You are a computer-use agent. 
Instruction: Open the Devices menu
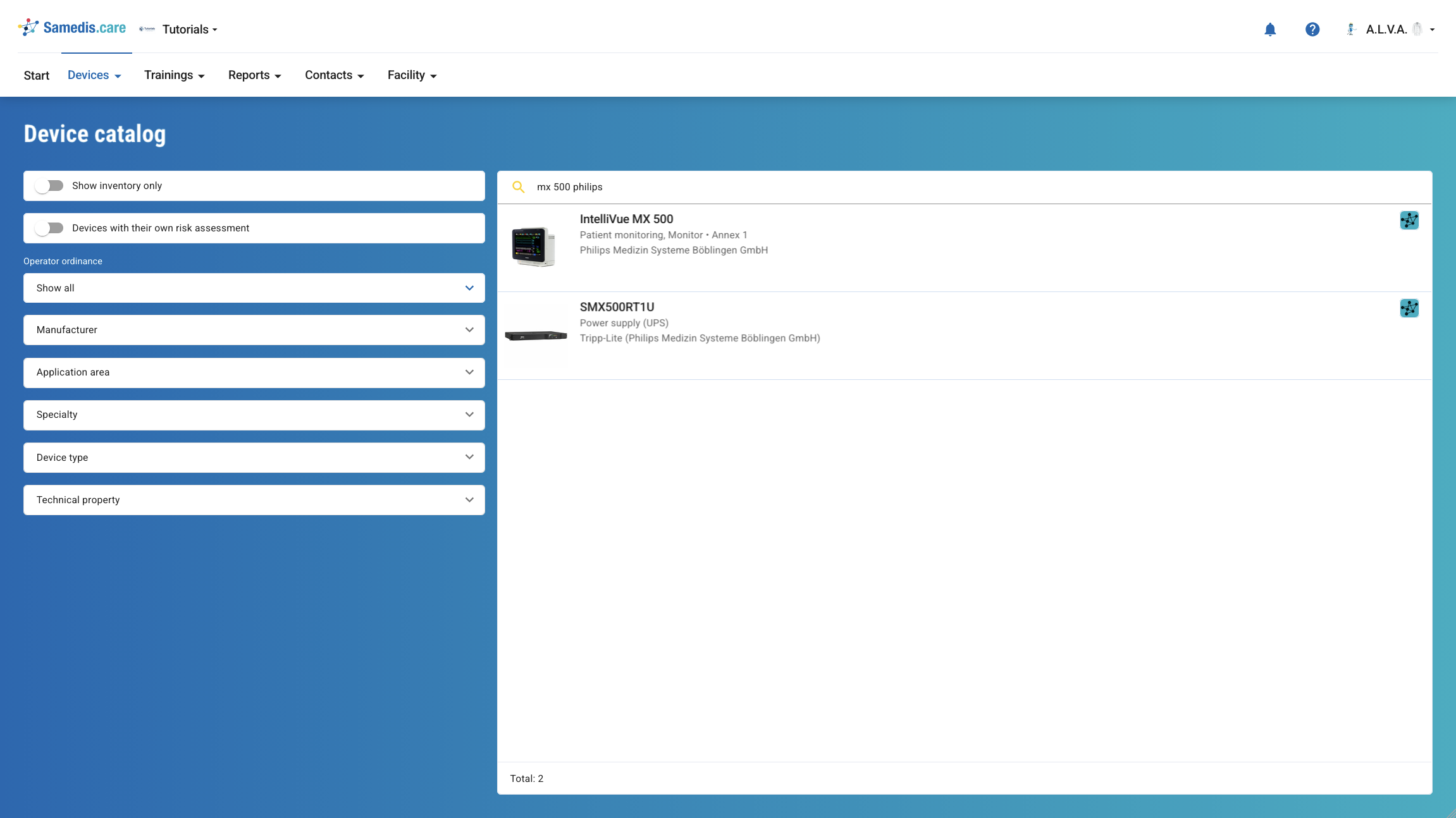pos(94,75)
